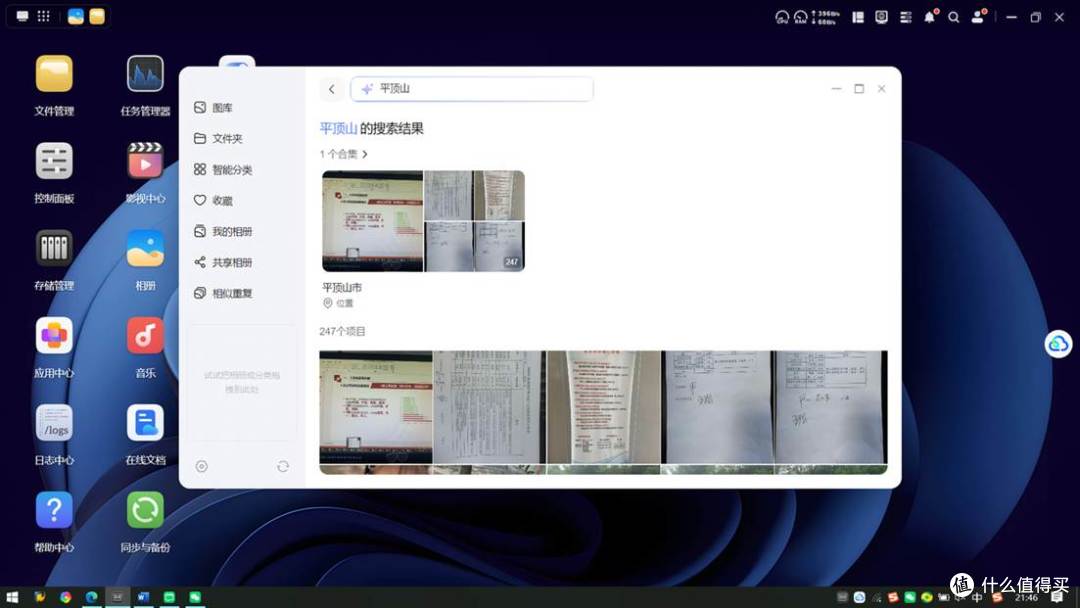The height and width of the screenshot is (608, 1080).
Task: Open the second table document photo
Action: click(489, 407)
